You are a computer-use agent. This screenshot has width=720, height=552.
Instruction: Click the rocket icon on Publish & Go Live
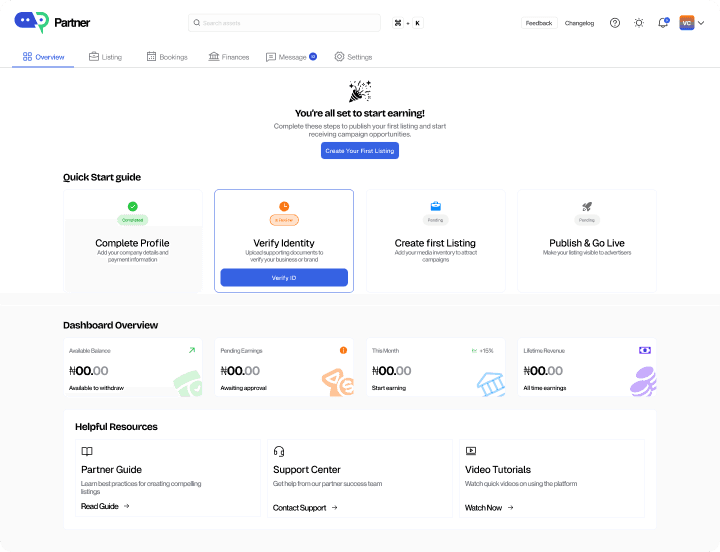coord(587,206)
